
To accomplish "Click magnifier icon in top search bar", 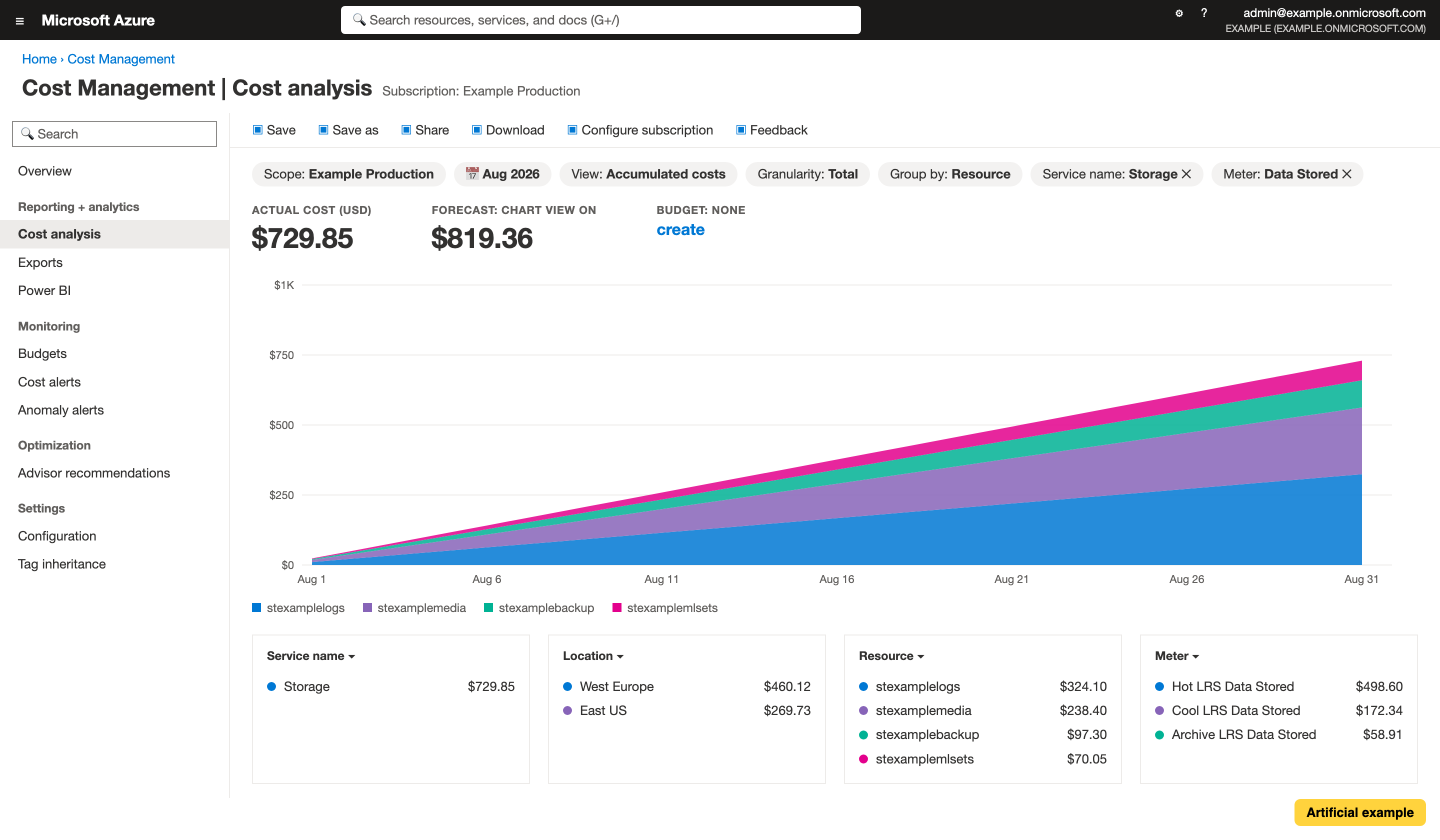I will point(359,20).
